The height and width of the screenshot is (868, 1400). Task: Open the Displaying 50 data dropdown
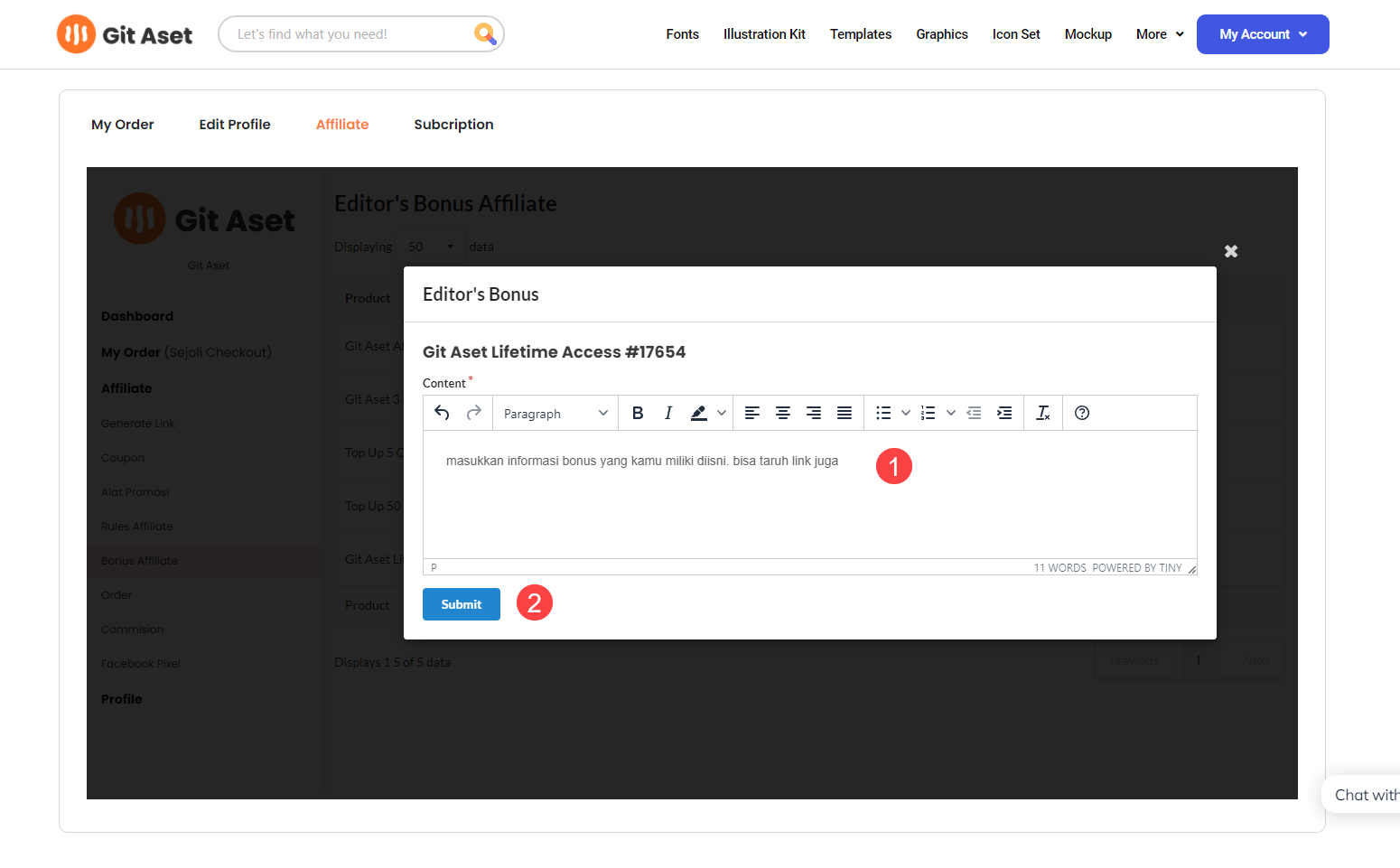pos(430,247)
